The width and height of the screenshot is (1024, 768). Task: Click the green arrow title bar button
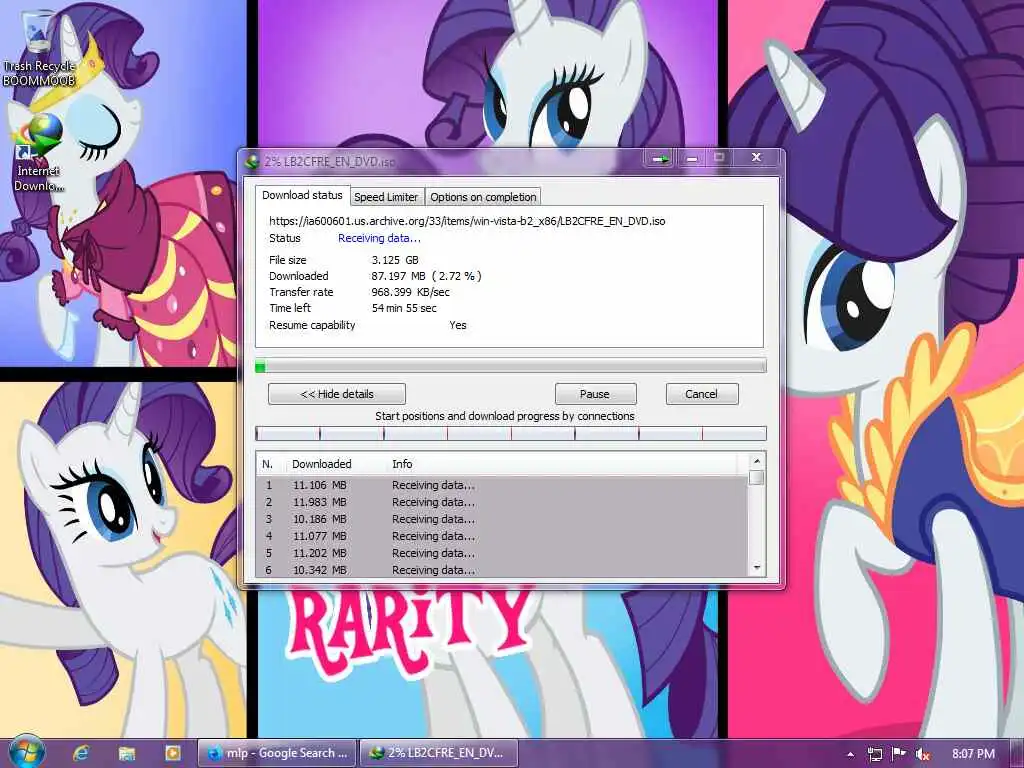660,159
